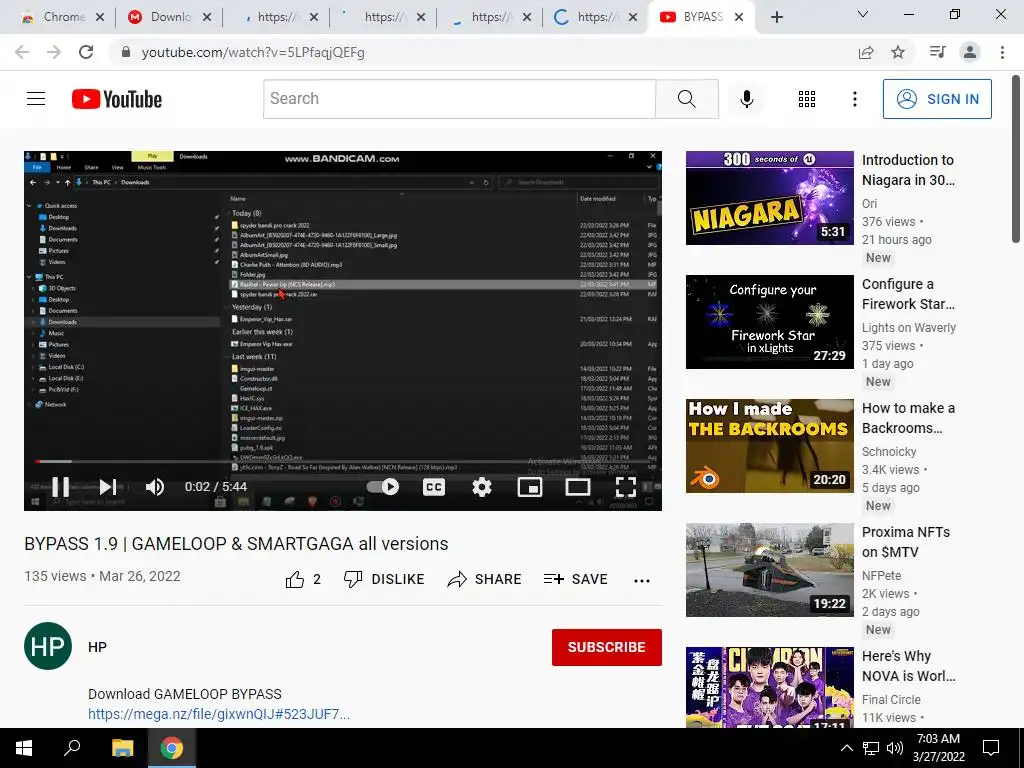Seek using the video progress bar
Viewport: 1024px width, 768px height.
point(343,462)
